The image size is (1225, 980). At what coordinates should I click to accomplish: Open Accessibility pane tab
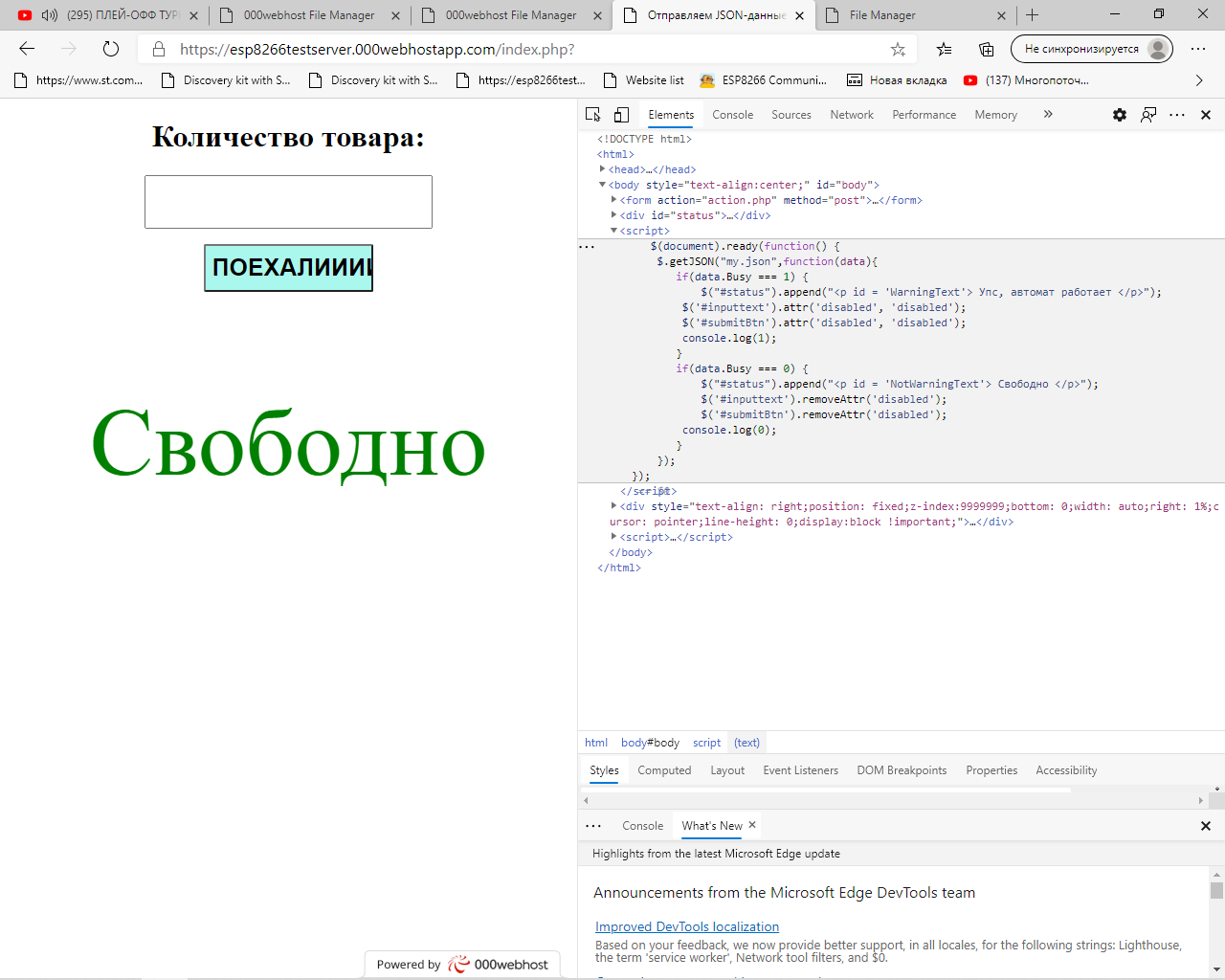click(x=1066, y=770)
